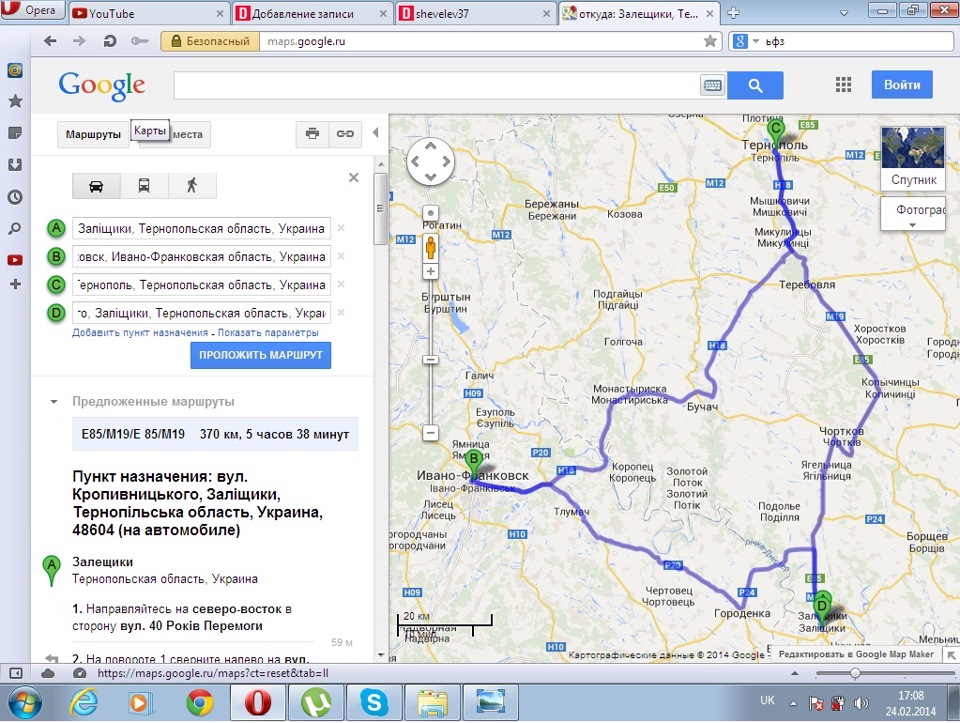Screen dimensions: 960x723
Task: Select the walking travel mode
Action: [x=192, y=186]
